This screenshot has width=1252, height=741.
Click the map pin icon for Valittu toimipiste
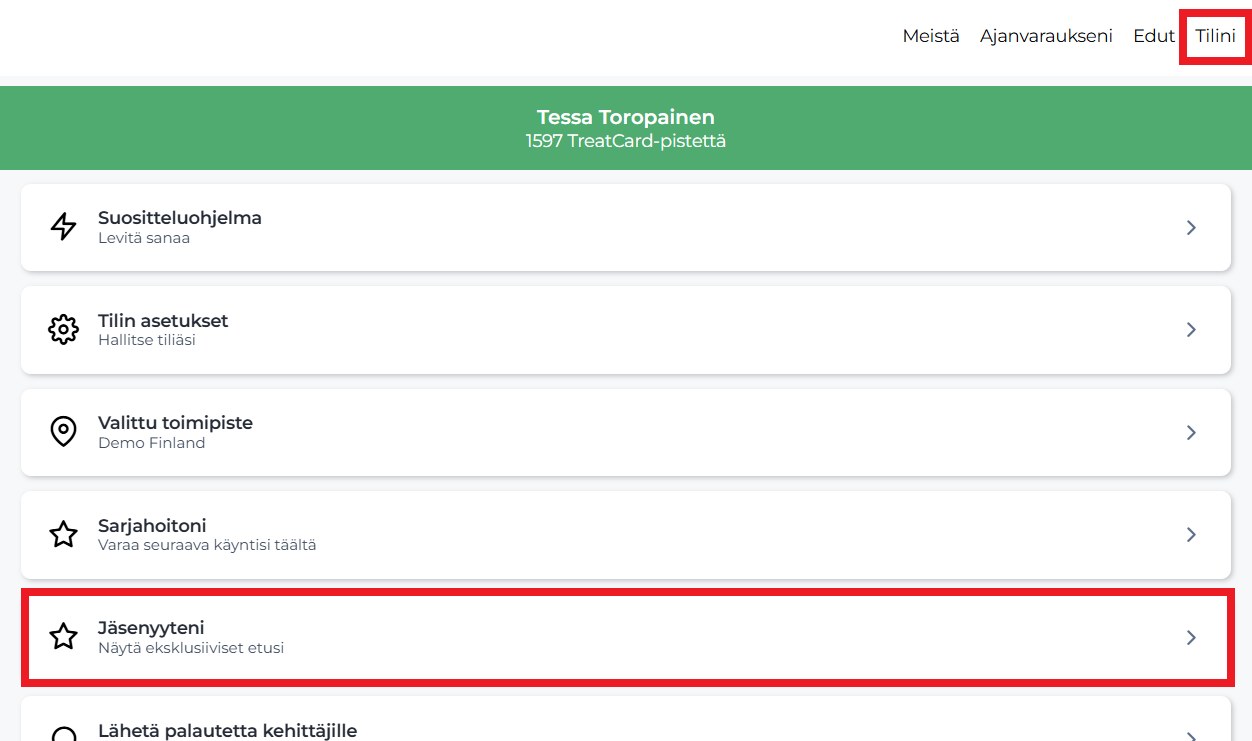63,432
